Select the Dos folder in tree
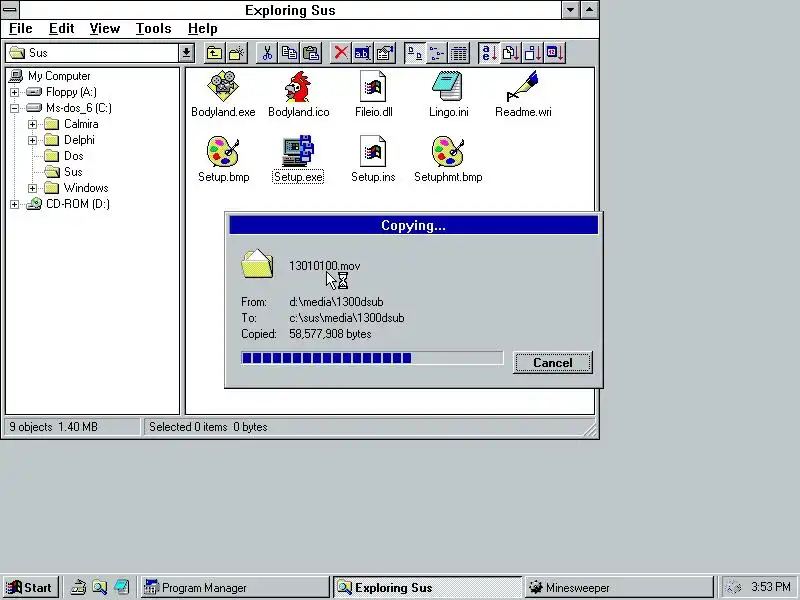This screenshot has width=800, height=600. click(64, 156)
